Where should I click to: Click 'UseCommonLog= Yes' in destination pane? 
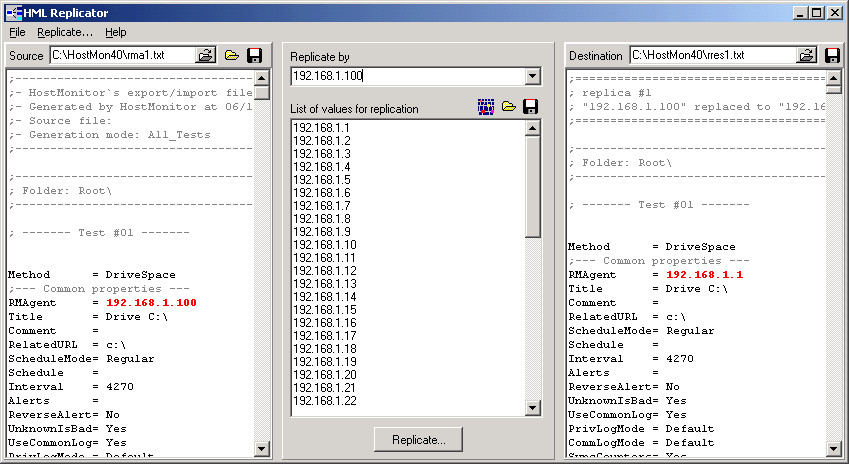point(627,415)
